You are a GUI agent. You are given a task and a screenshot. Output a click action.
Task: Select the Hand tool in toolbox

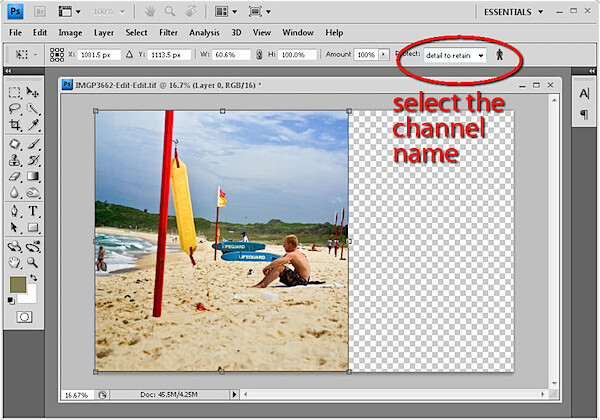click(15, 263)
